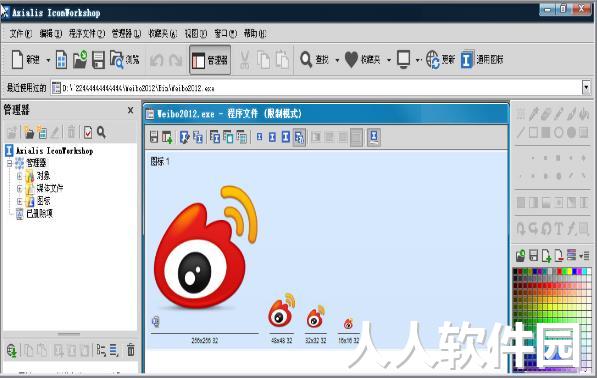Click the scissors cut icon
Image resolution: width=597 pixels, height=379 pixels.
click(244, 60)
